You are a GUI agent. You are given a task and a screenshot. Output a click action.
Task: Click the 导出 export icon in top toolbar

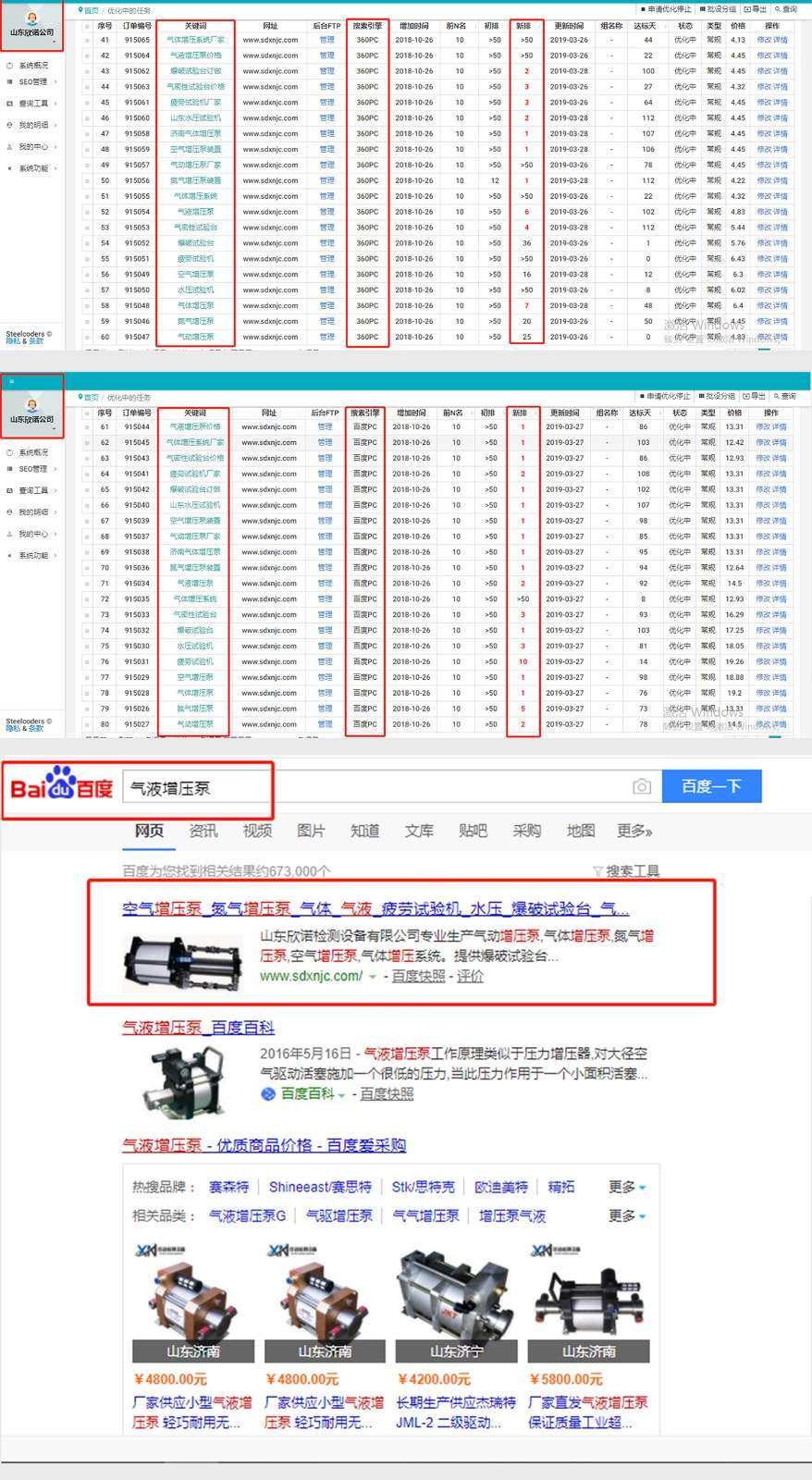pos(746,9)
